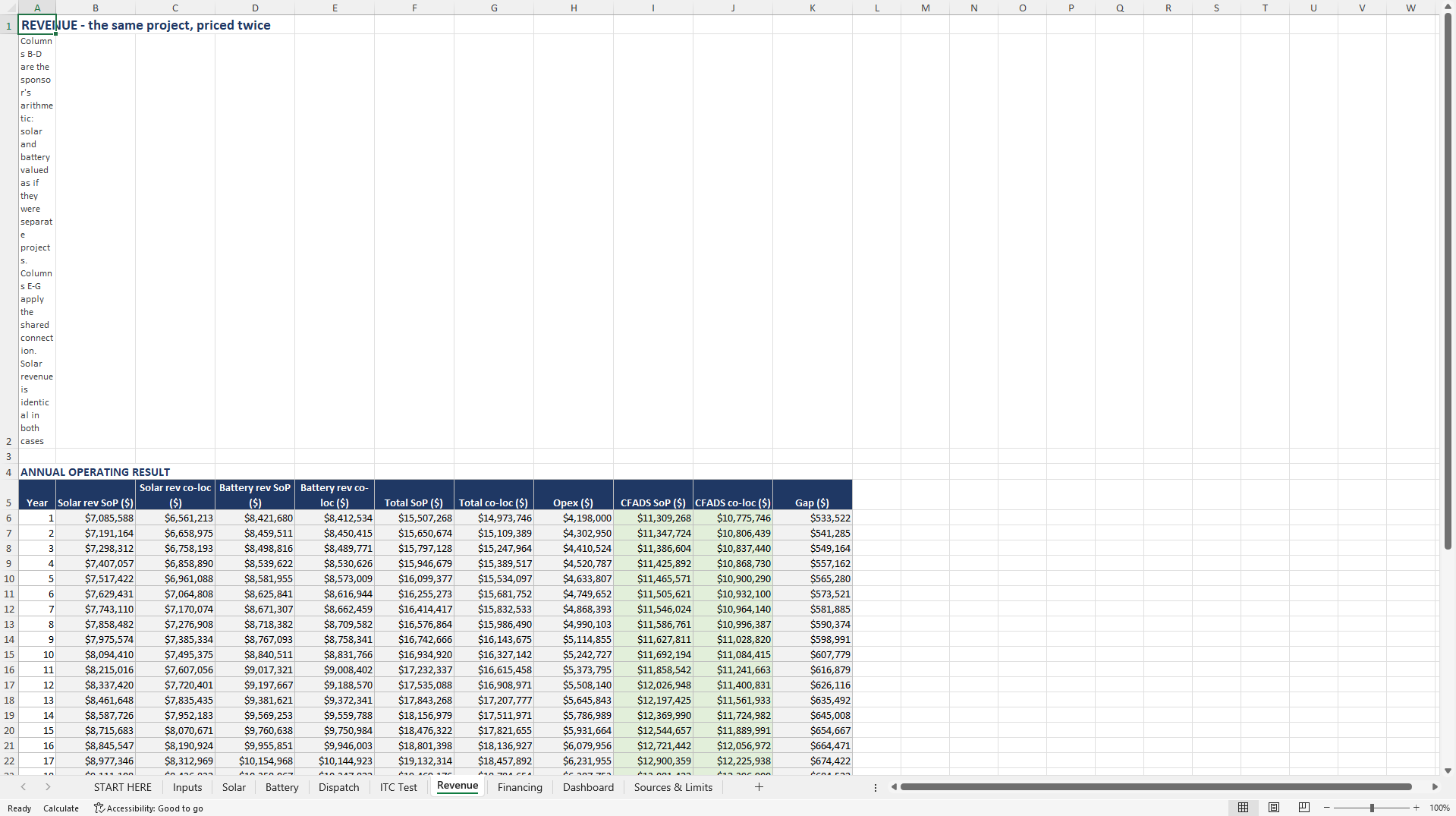Screen dimensions: 1456x816
Task: Select Opex cell $4,198,000
Action: (574, 518)
